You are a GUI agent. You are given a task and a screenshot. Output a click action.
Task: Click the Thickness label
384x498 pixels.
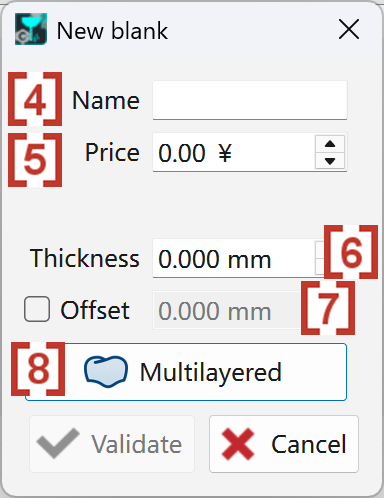click(85, 258)
